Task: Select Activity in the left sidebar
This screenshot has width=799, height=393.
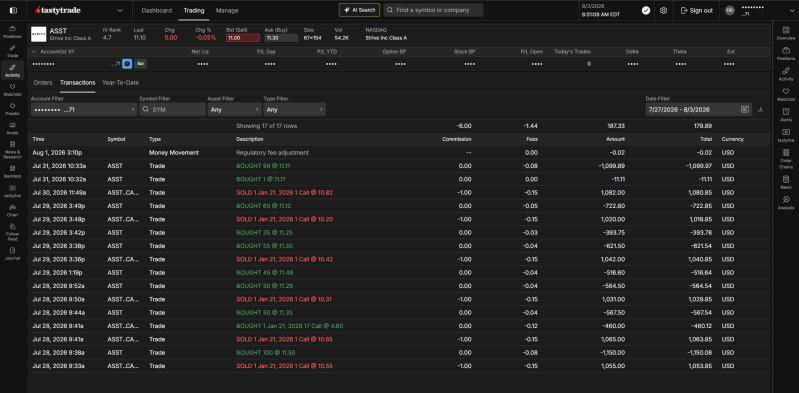Action: click(x=12, y=70)
